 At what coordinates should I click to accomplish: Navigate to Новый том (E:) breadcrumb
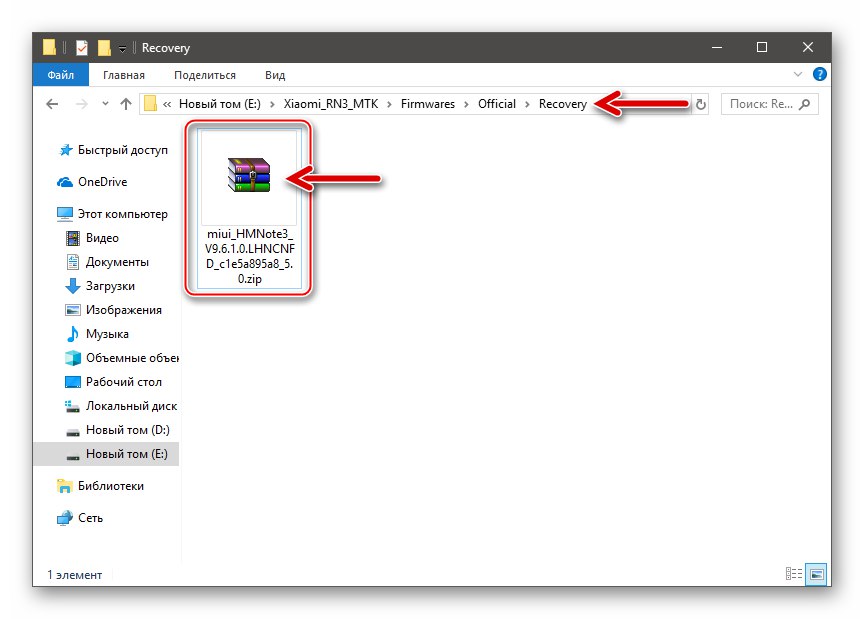220,104
